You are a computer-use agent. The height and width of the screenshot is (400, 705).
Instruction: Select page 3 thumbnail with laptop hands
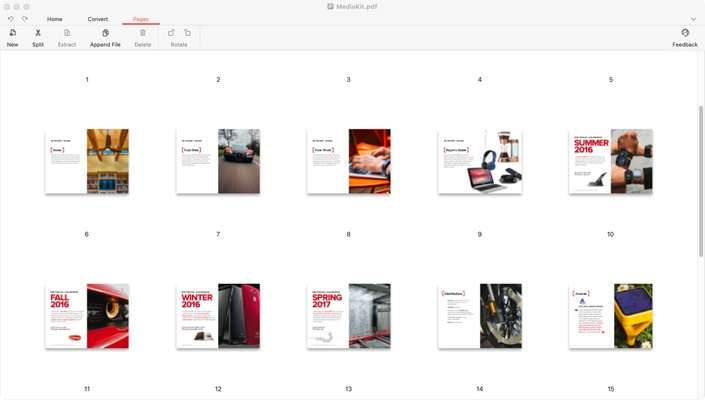coord(348,161)
